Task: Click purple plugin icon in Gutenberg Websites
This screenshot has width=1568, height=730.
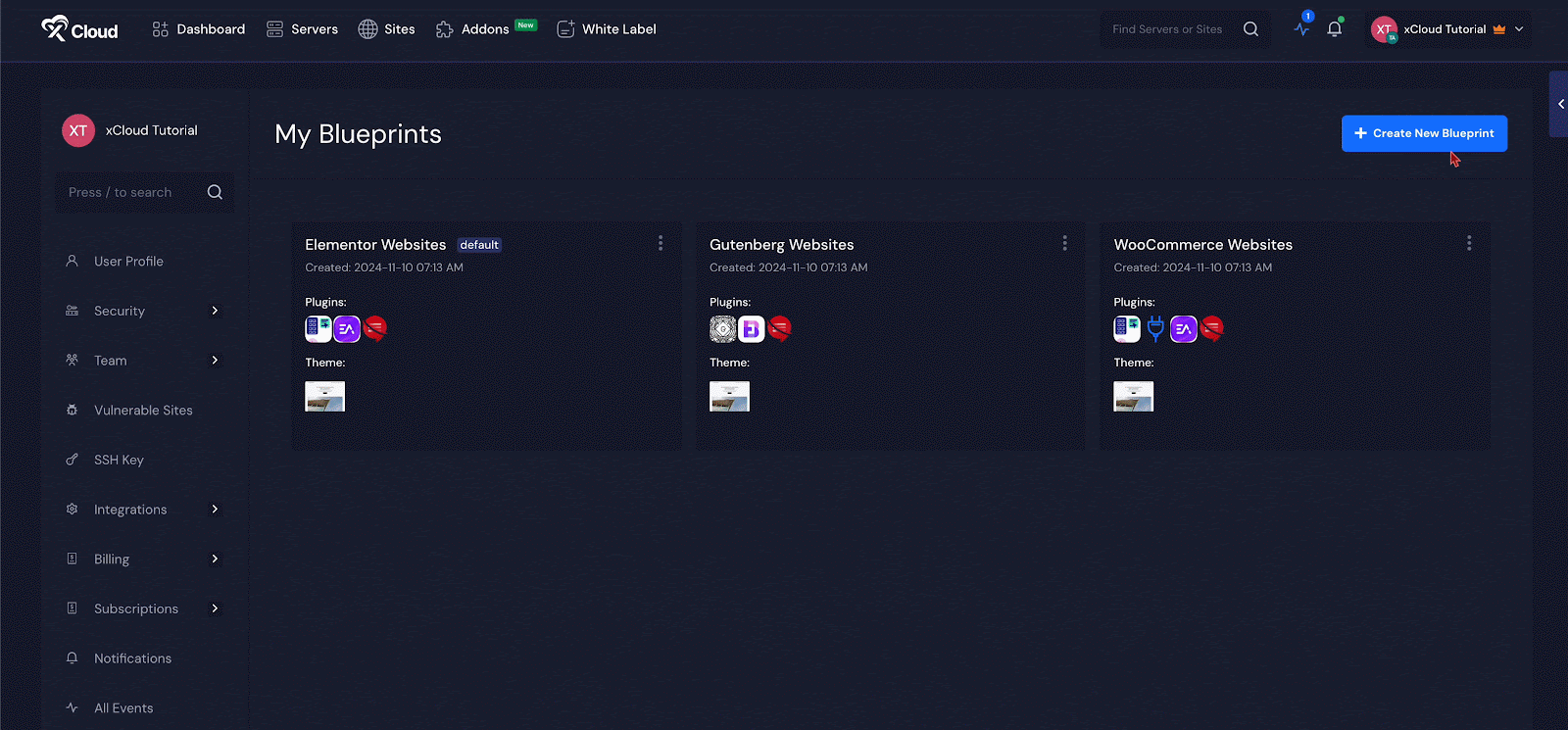Action: 752,329
